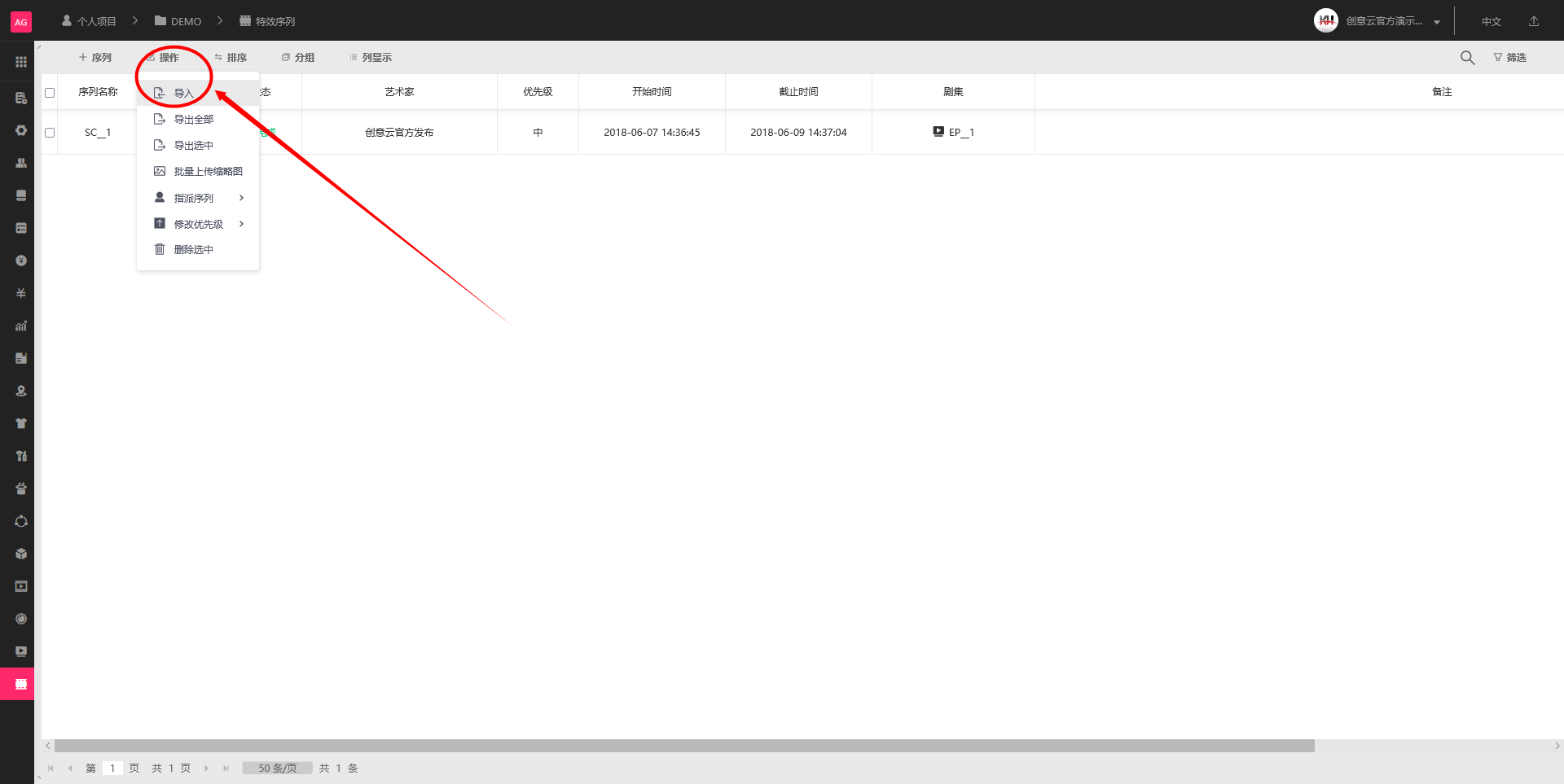1564x784 pixels.
Task: Click the search magnifier icon
Action: coord(1467,58)
